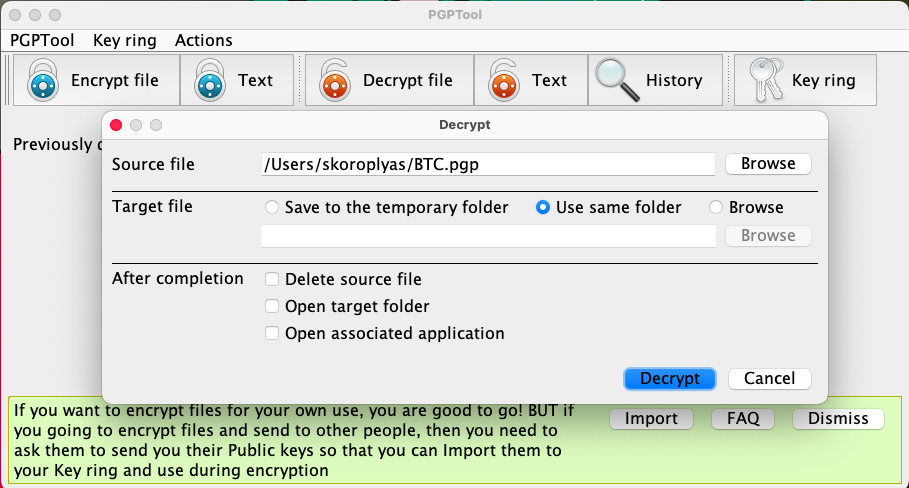This screenshot has width=909, height=488.
Task: Open Encrypt Text via blue padlock icon
Action: [211, 80]
